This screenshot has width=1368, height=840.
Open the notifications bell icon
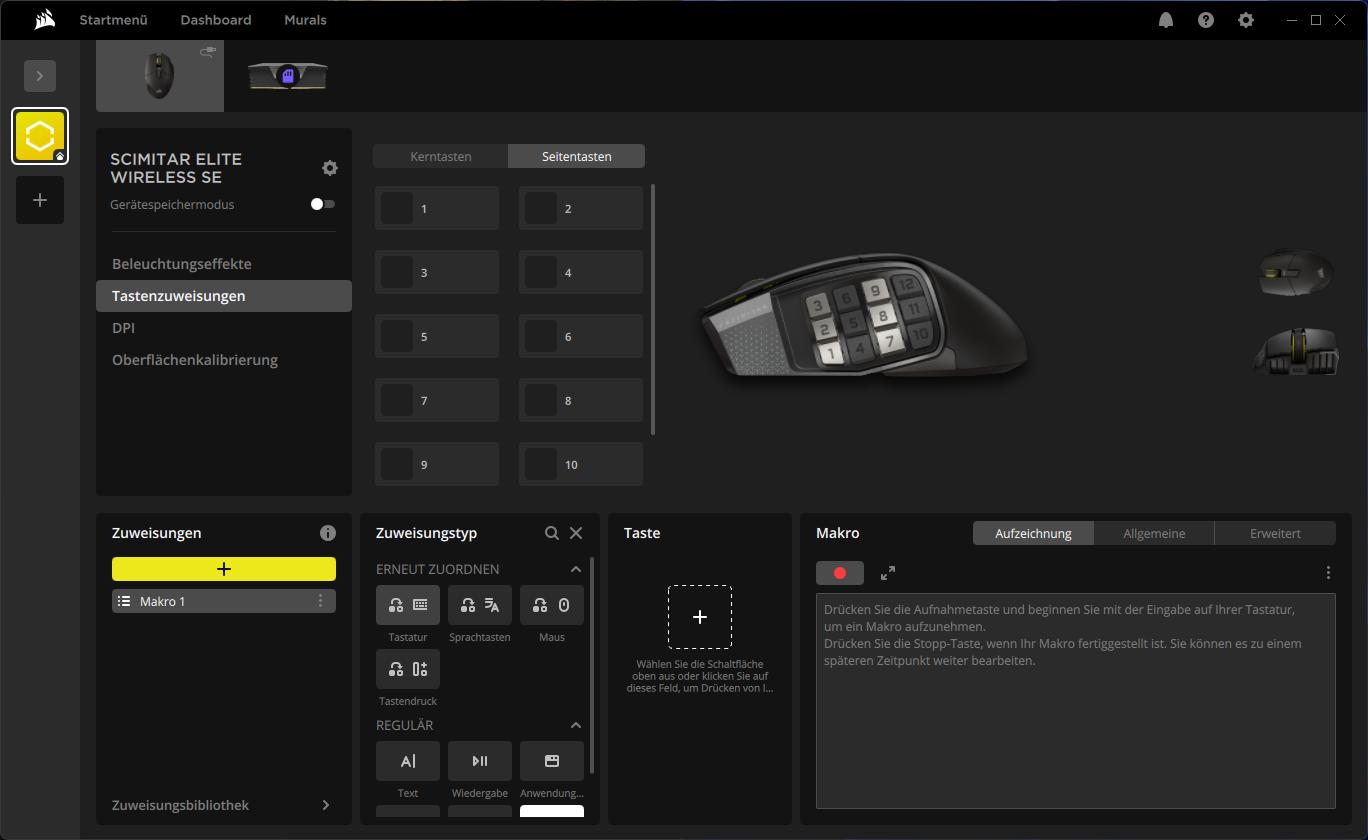pyautogui.click(x=1166, y=20)
